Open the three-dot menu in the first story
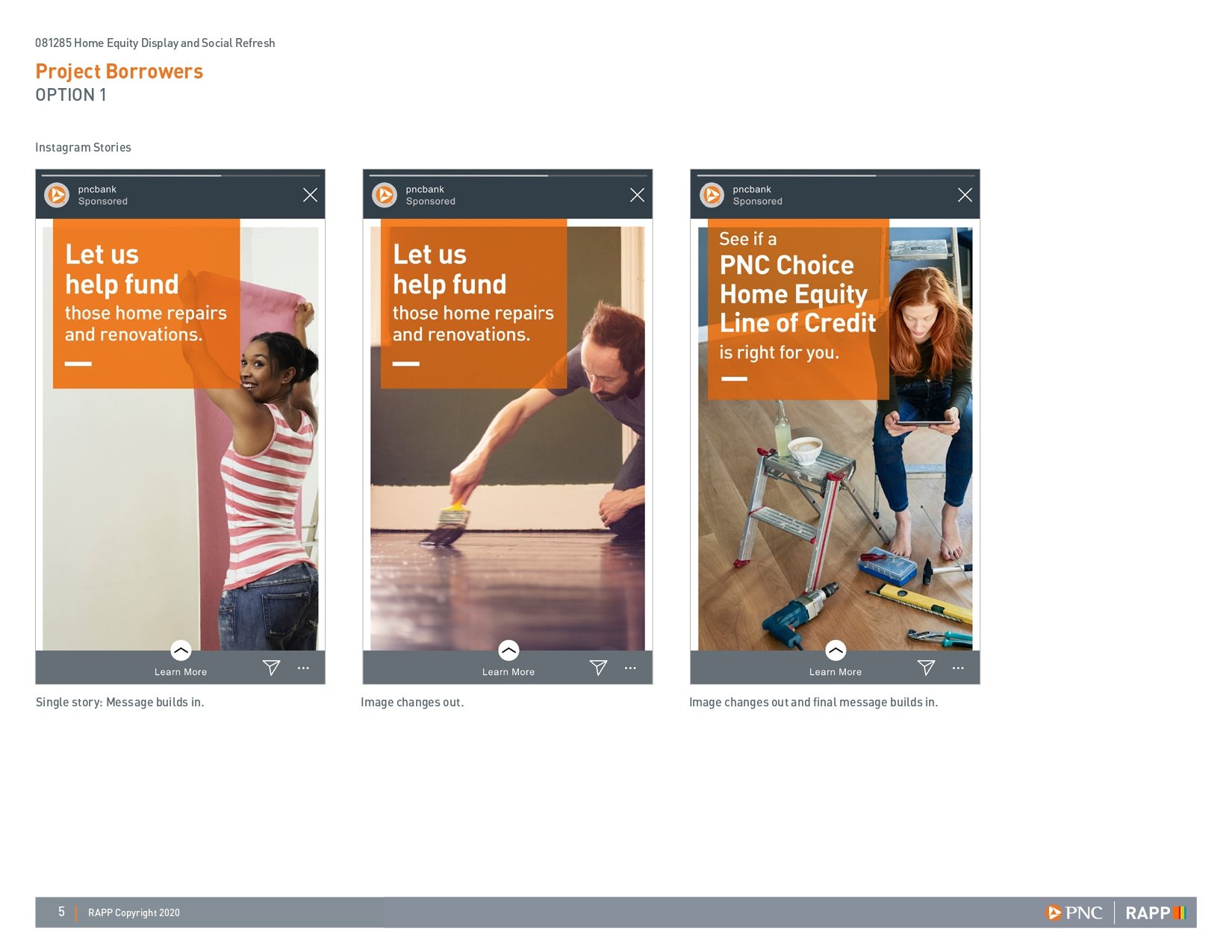 (303, 668)
